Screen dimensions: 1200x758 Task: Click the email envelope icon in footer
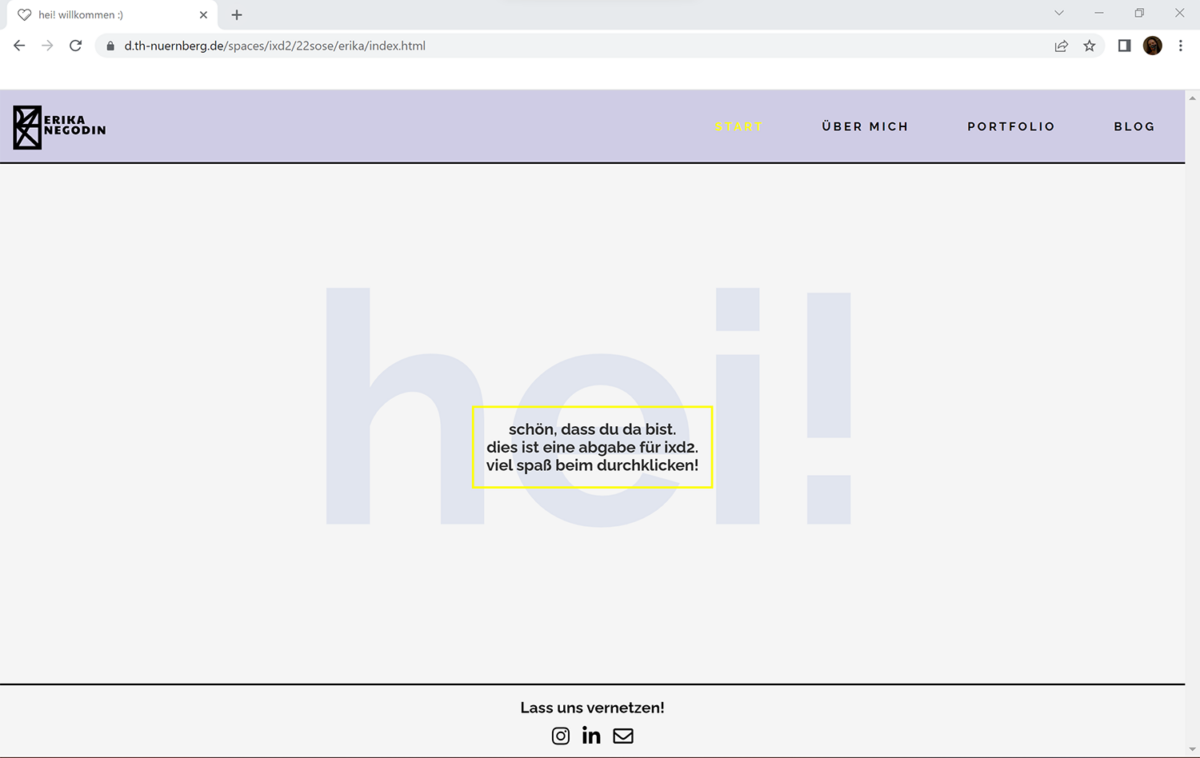pyautogui.click(x=623, y=736)
